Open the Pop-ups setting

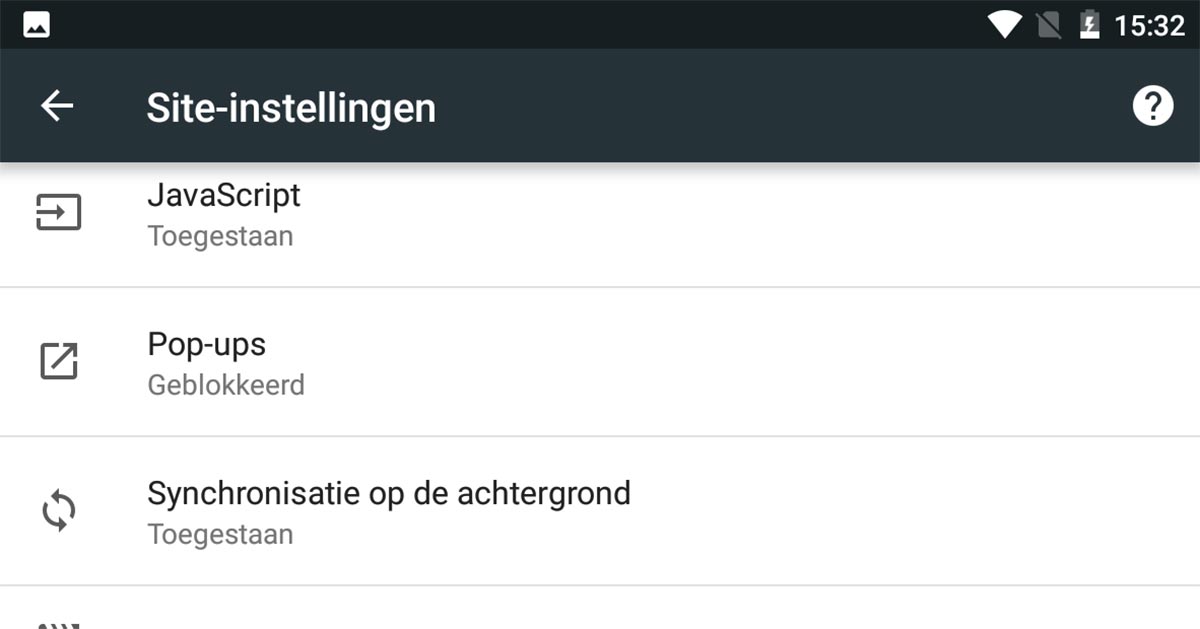[x=207, y=345]
